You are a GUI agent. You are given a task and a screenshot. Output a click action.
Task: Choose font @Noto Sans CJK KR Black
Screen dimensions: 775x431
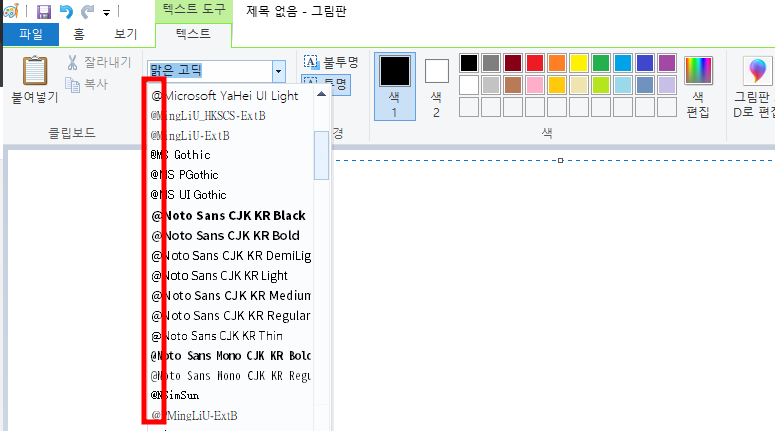coord(230,216)
